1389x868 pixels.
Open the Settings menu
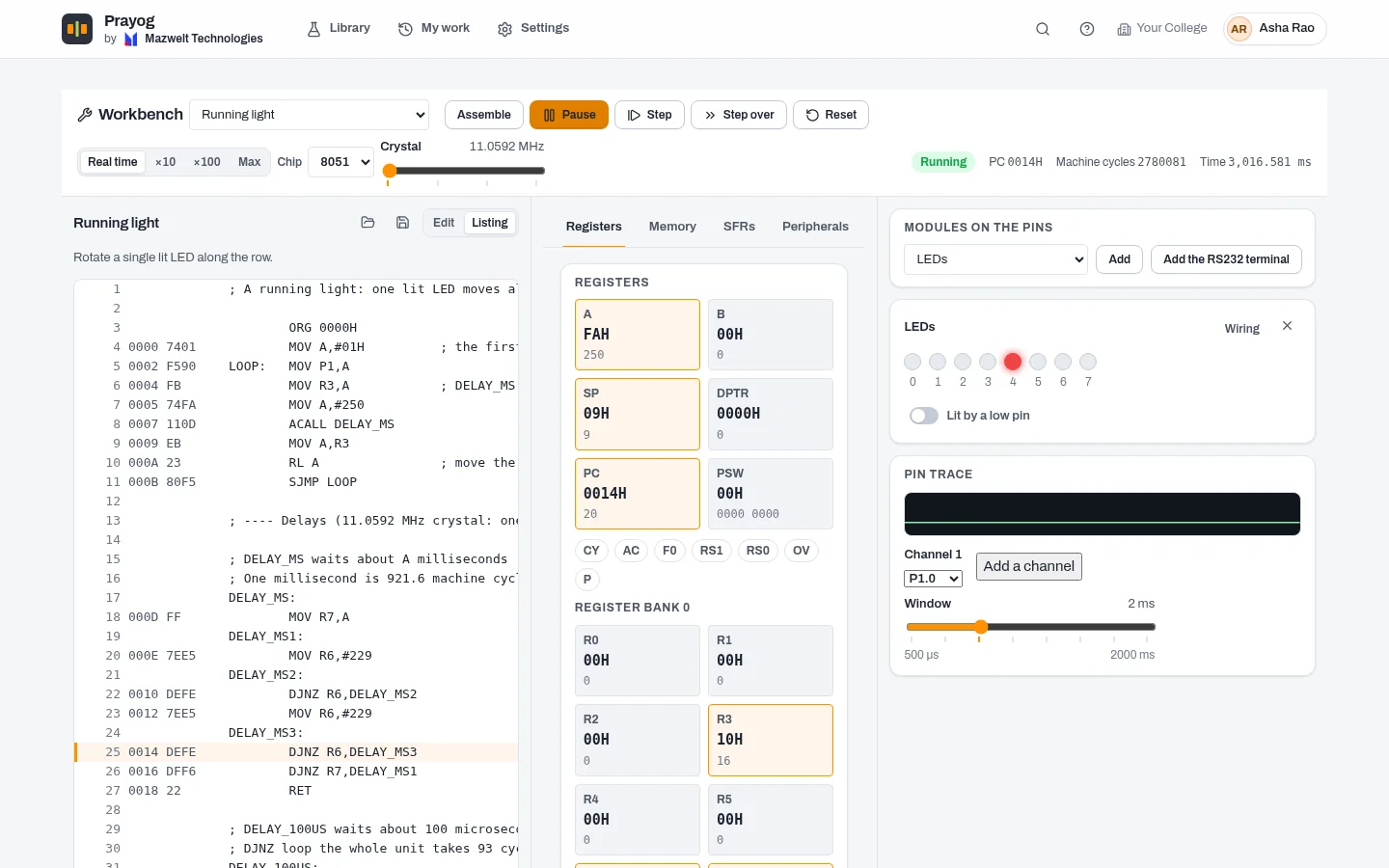[533, 29]
